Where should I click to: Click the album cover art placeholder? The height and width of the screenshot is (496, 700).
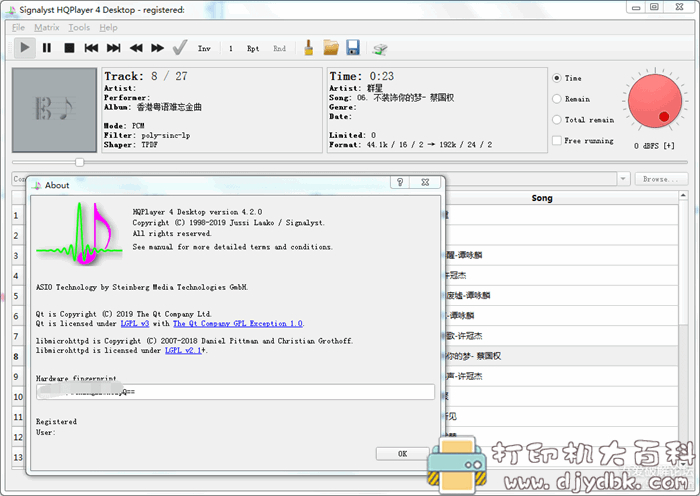click(x=54, y=110)
